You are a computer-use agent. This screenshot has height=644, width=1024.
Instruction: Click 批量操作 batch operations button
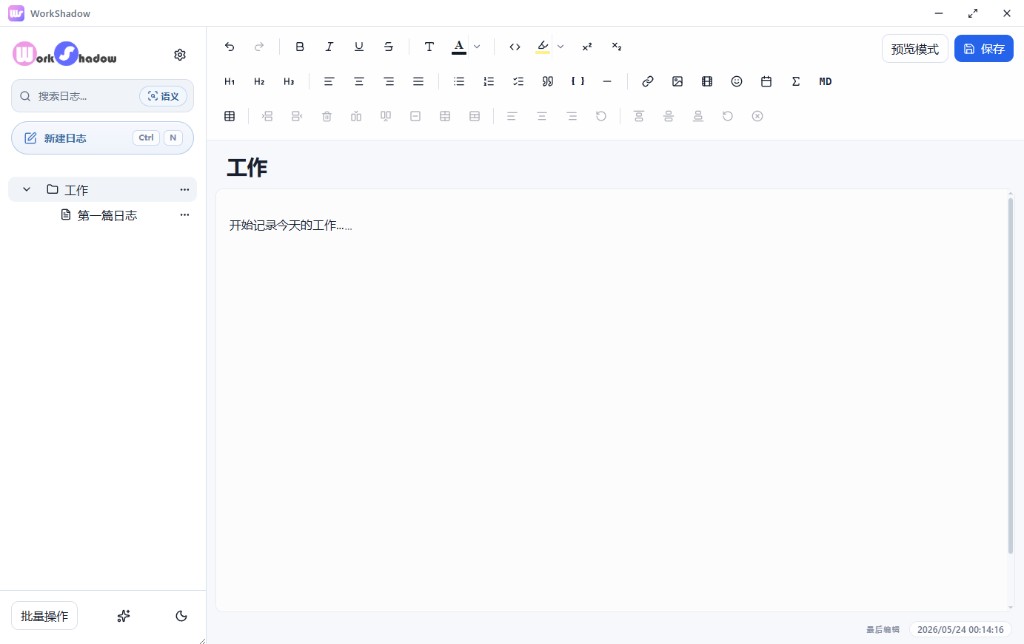(x=44, y=616)
